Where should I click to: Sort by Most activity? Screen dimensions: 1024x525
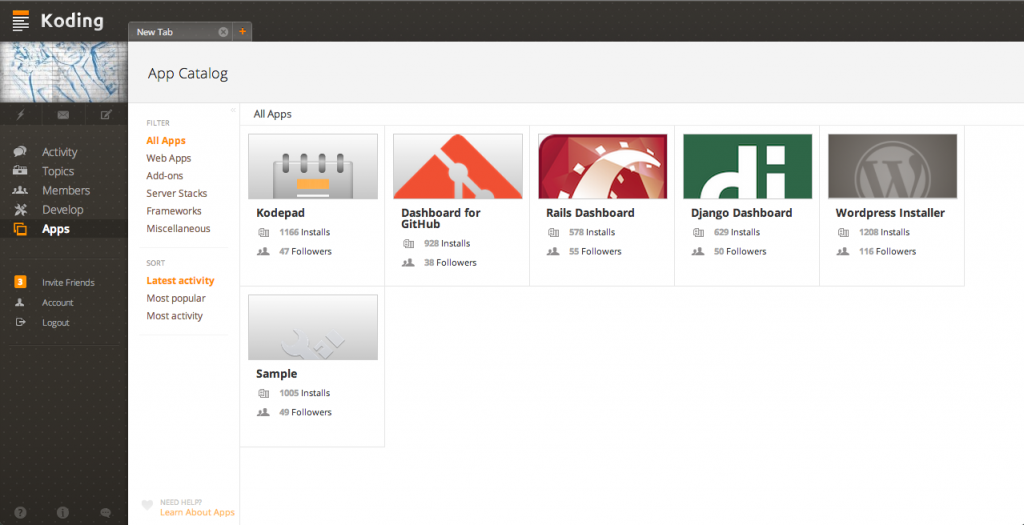[x=174, y=316]
